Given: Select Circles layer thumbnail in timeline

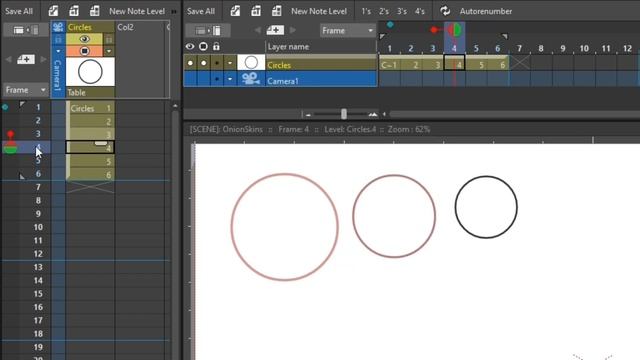Looking at the screenshot, I should (x=251, y=63).
